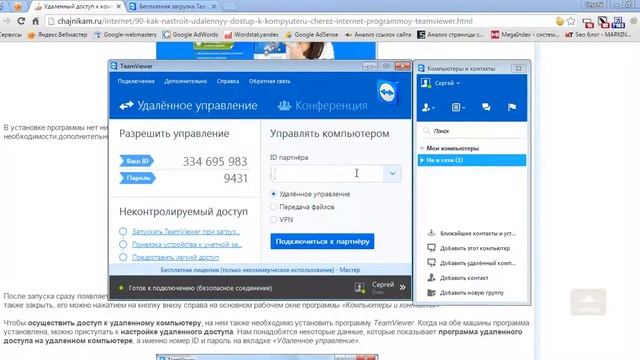The height and width of the screenshot is (360, 640).
Task: Switch to Бесплатная загрузка browser tab
Action: (172, 7)
